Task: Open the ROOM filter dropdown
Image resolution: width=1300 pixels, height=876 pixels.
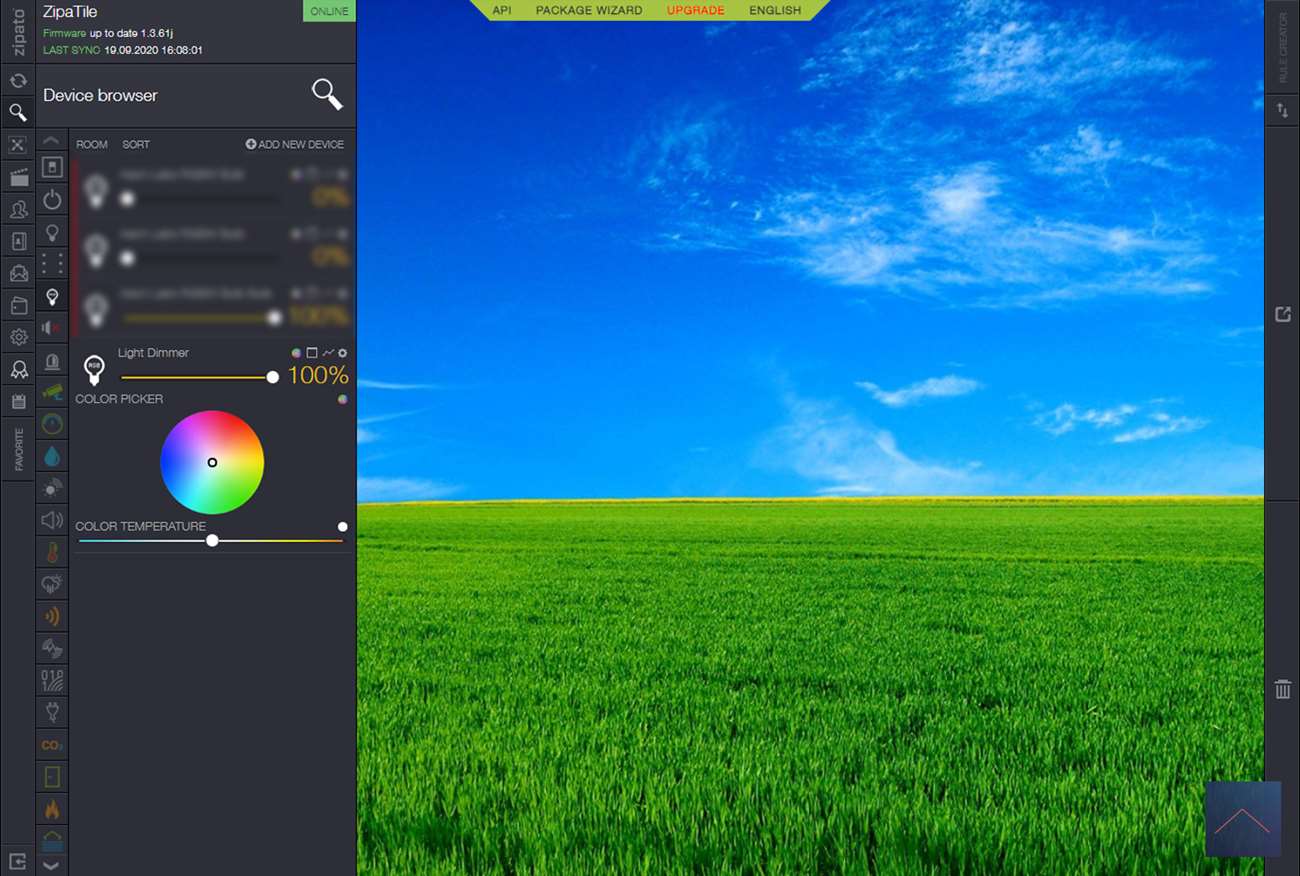Action: [92, 145]
